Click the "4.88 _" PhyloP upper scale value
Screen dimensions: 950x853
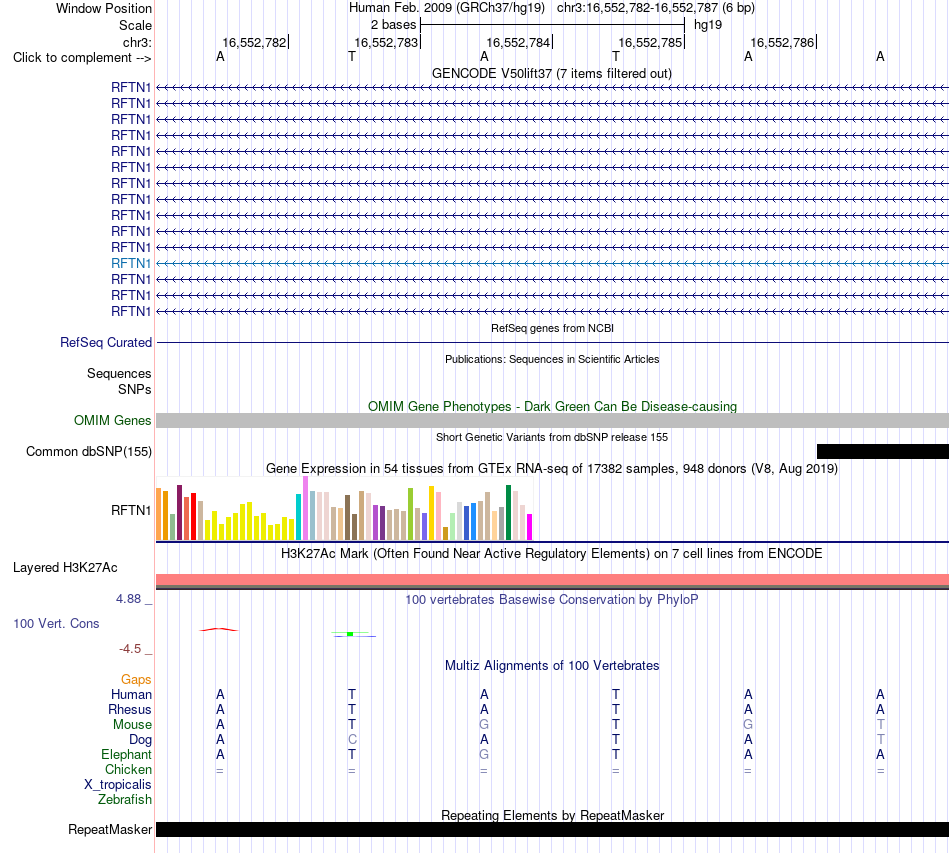click(134, 599)
